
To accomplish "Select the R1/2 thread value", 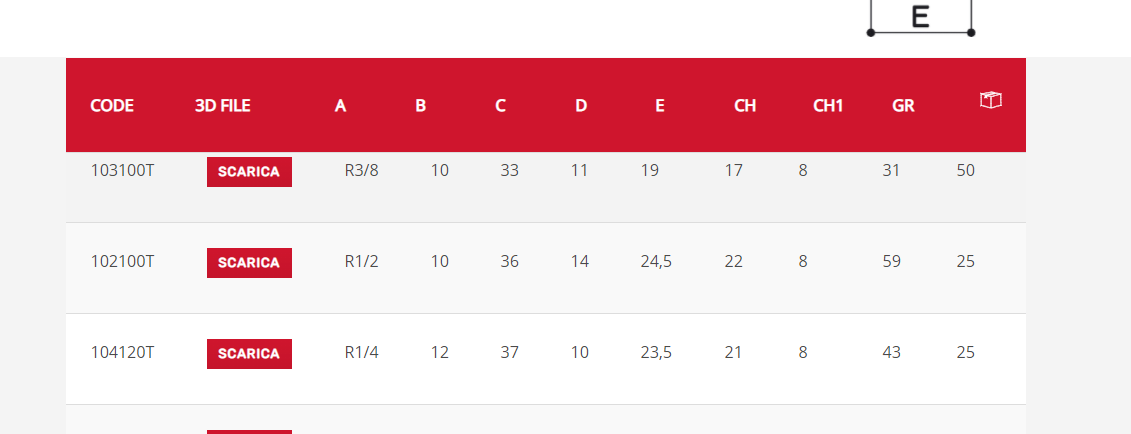I will 361,262.
